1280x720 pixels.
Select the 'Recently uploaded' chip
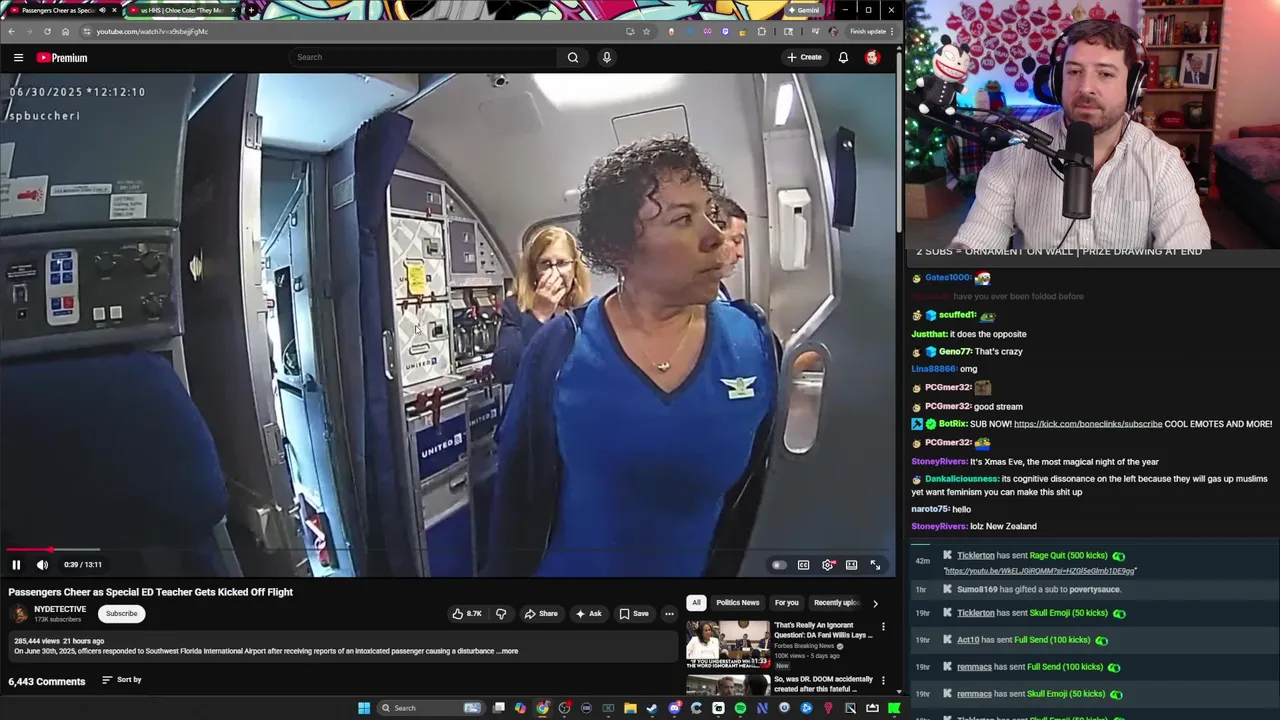[x=836, y=603]
